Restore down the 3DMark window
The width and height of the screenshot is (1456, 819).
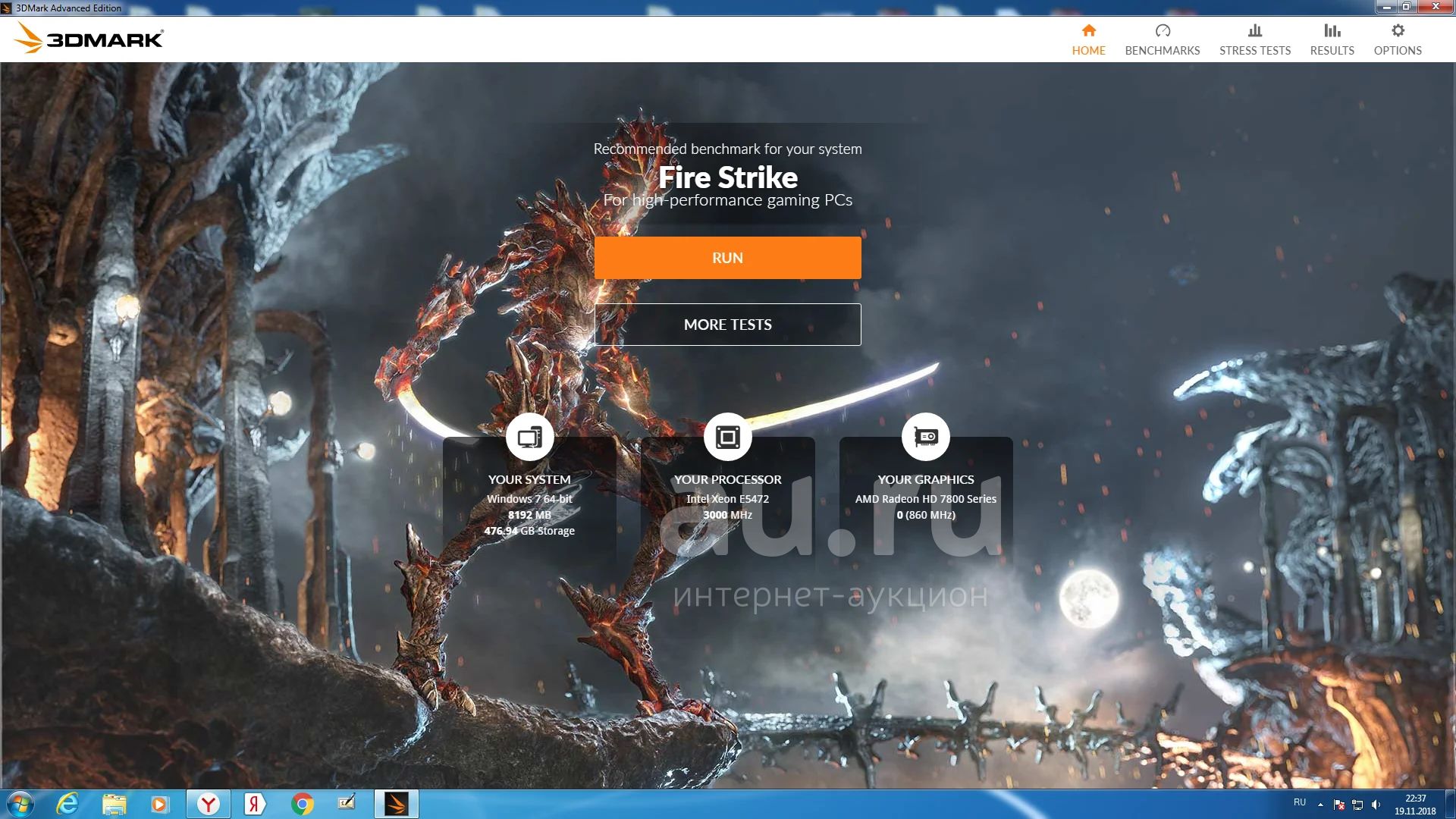[1406, 7]
